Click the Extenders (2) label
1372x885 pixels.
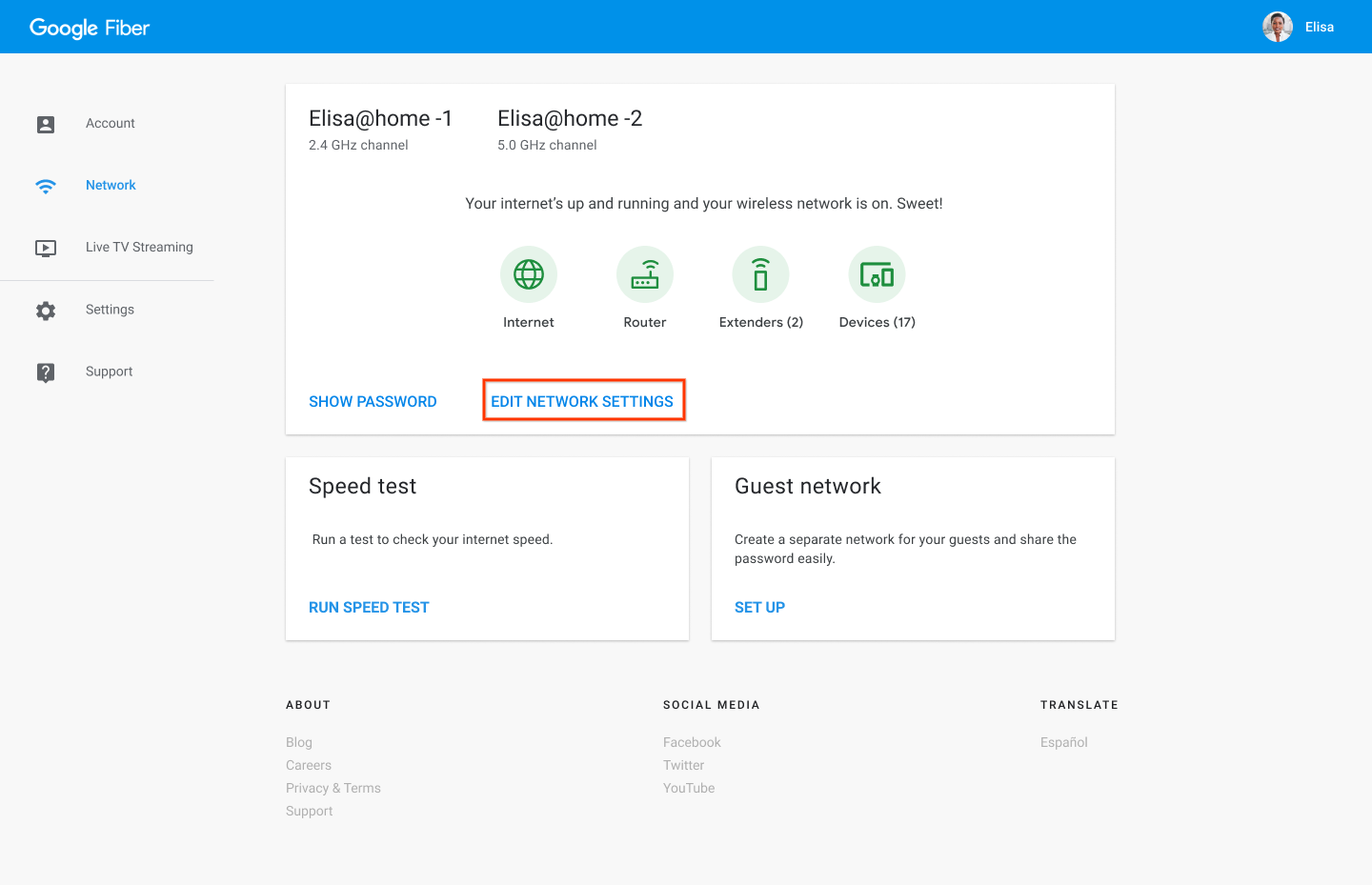click(761, 322)
